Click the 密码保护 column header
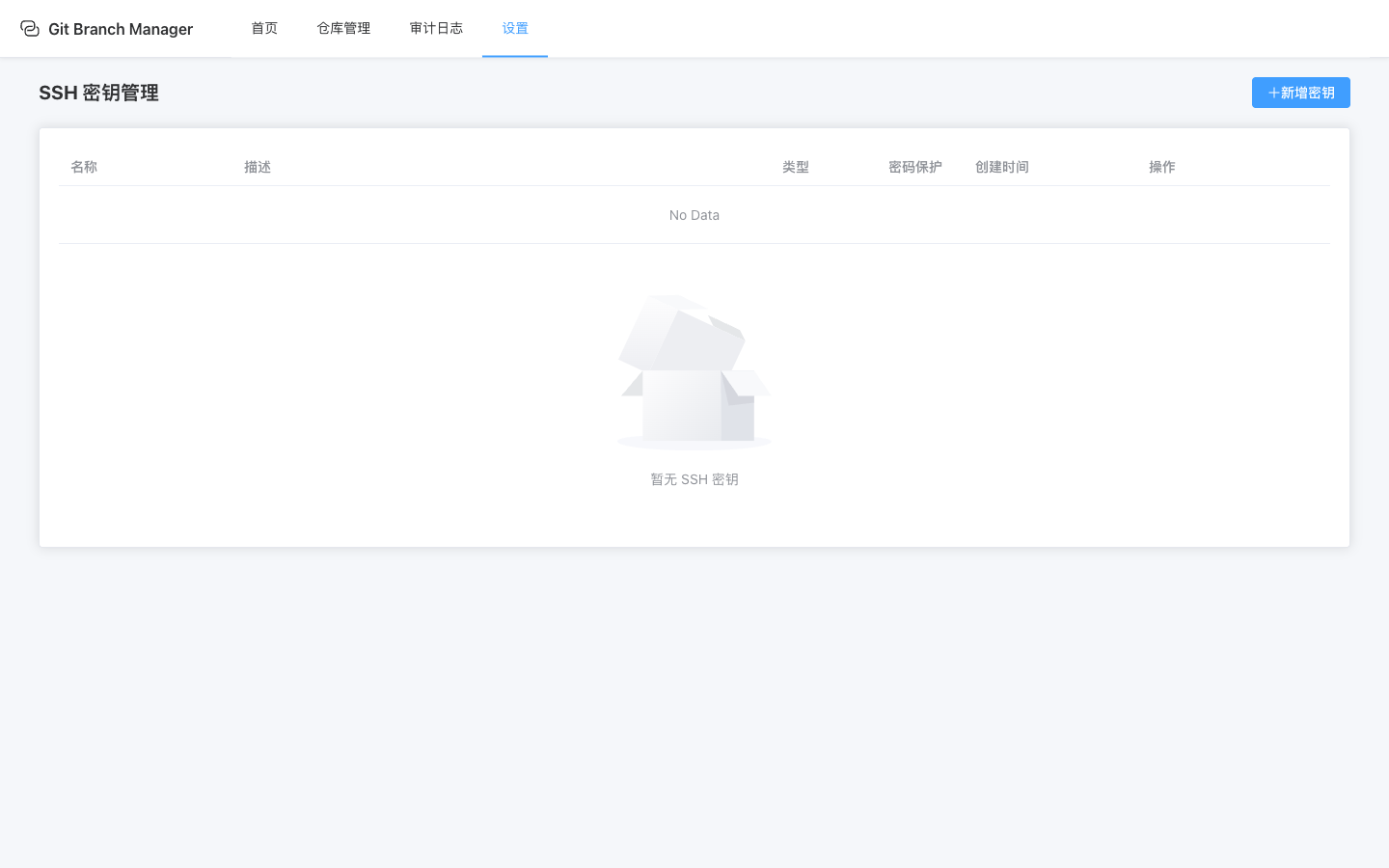1389x868 pixels. pyautogui.click(x=914, y=166)
